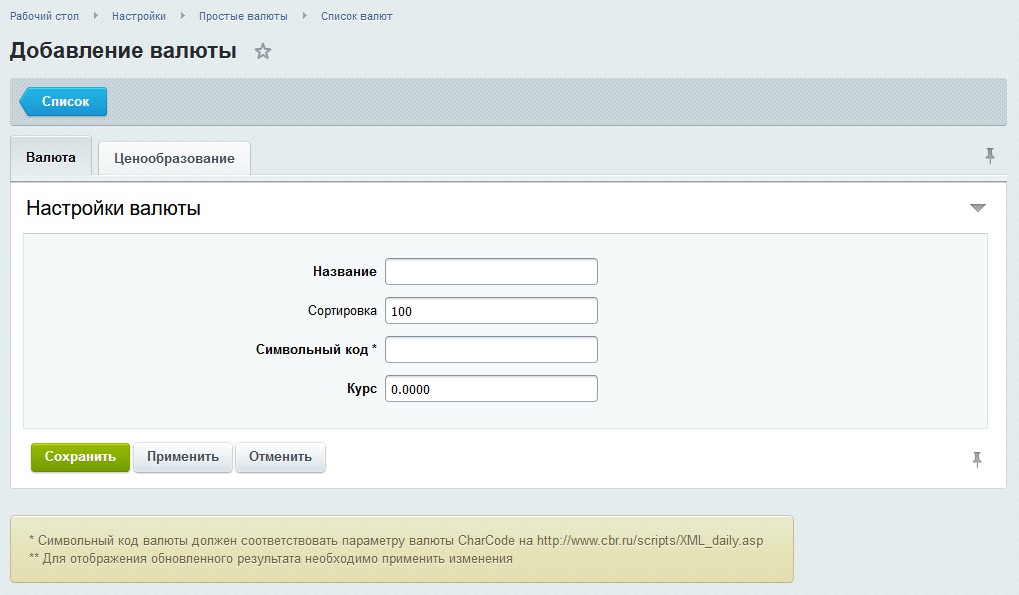Click the Применить button
The image size is (1019, 595).
[x=183, y=457]
